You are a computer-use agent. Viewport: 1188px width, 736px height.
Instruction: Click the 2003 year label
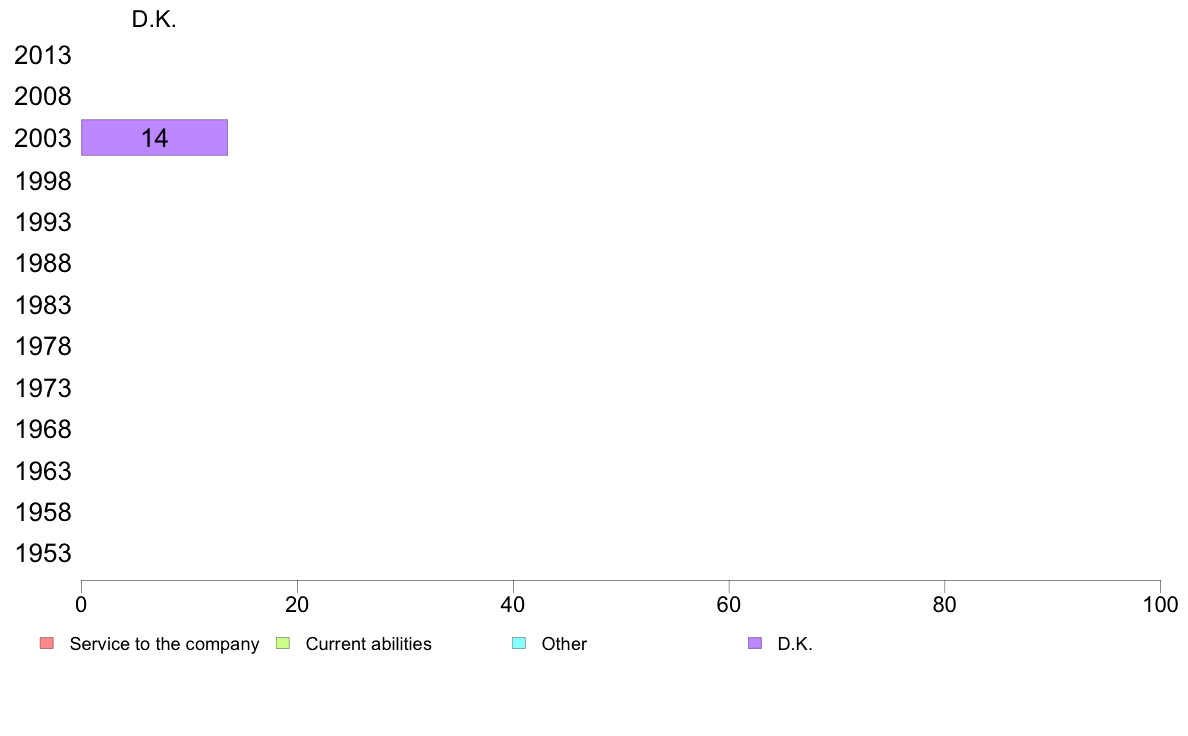pos(43,139)
